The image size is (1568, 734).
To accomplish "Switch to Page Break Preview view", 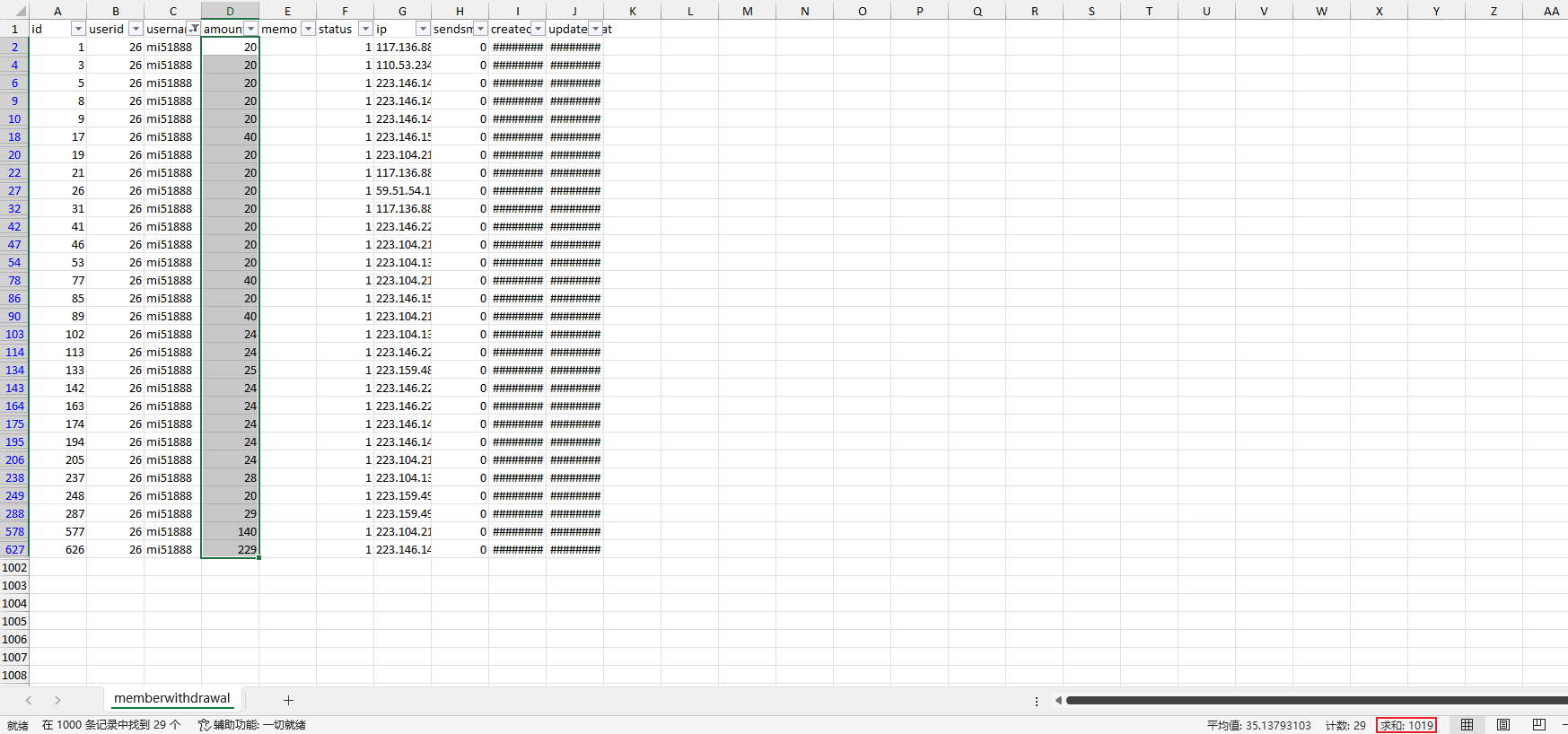I will (1539, 725).
